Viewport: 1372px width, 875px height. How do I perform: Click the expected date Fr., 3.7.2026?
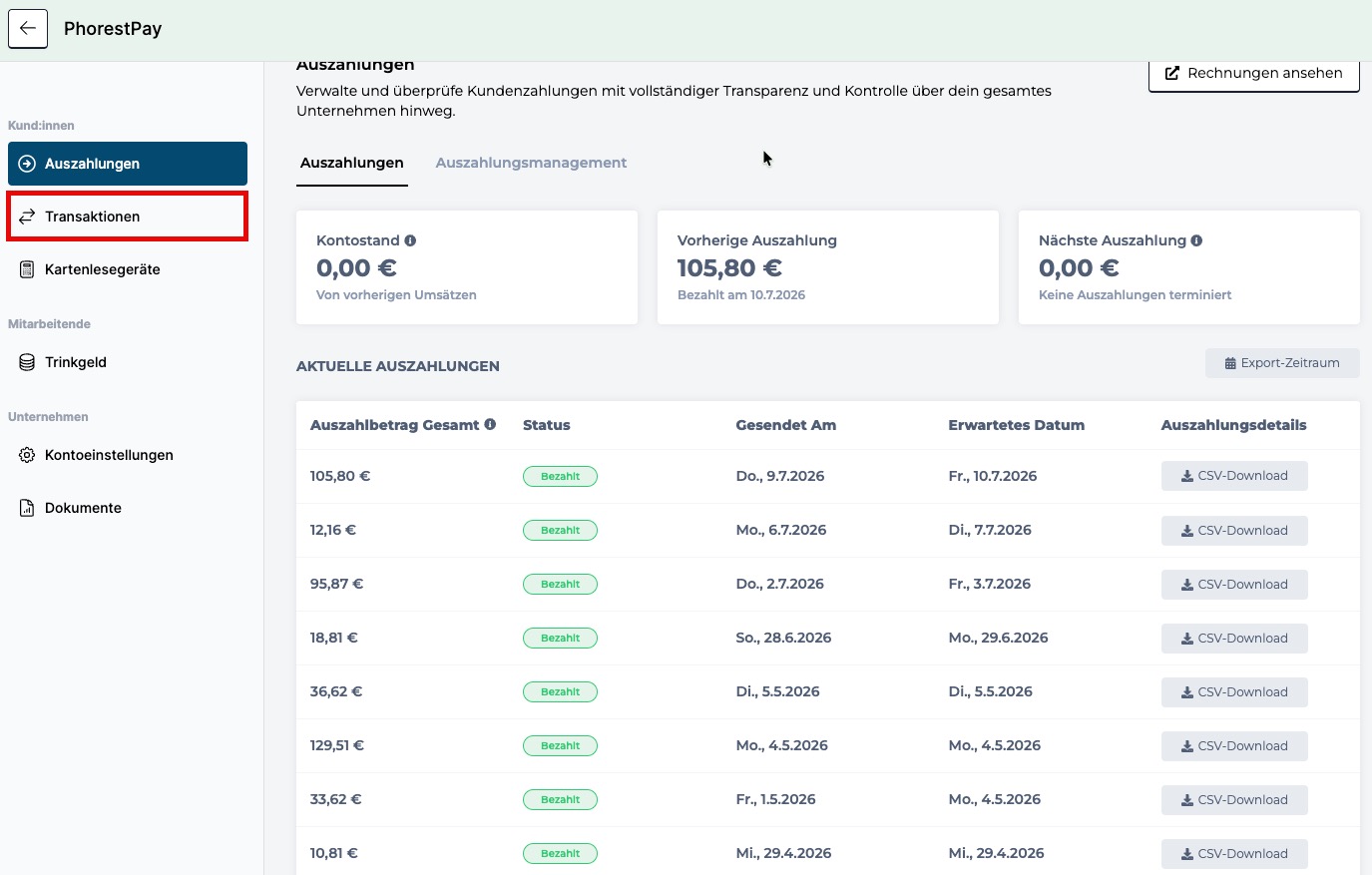click(989, 584)
